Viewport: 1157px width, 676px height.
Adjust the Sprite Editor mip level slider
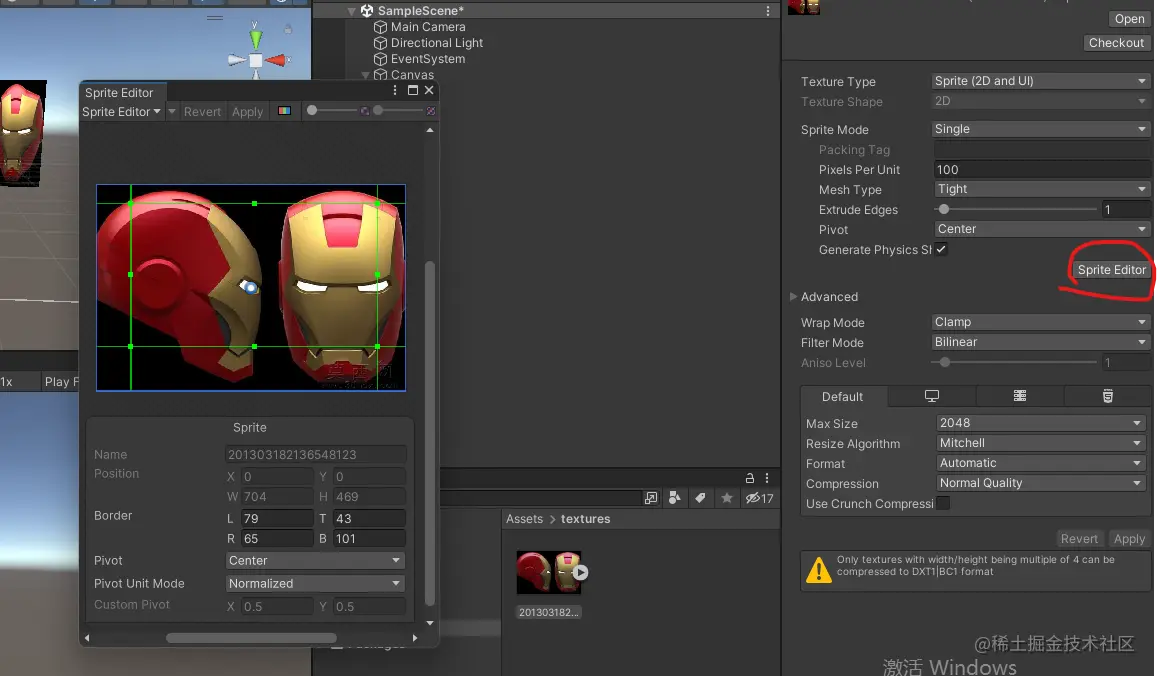tap(398, 111)
